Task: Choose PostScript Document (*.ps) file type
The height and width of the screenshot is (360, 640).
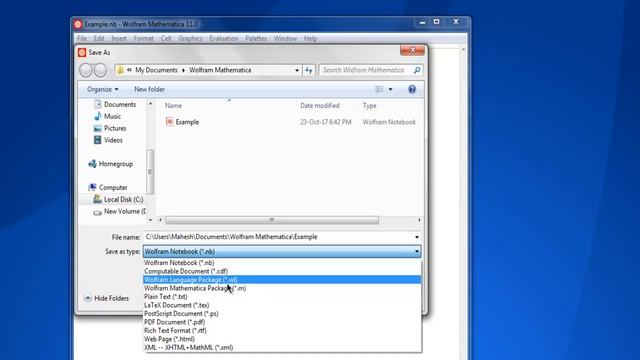Action: [282, 313]
